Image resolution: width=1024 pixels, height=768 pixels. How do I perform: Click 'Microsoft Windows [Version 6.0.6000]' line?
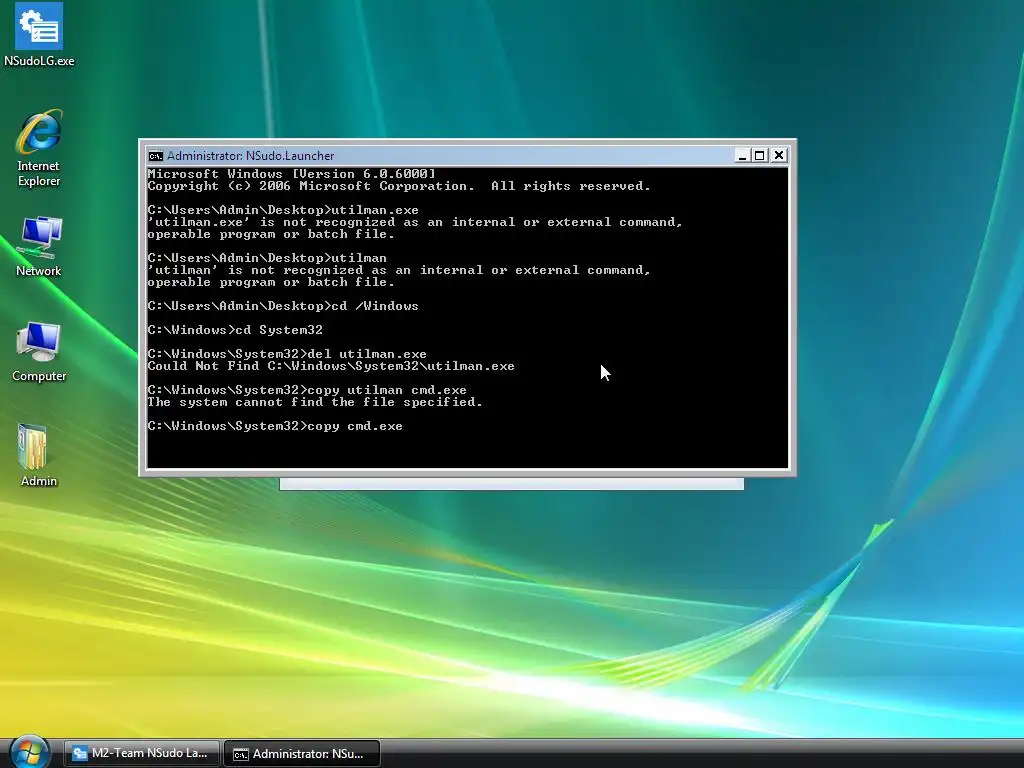291,174
